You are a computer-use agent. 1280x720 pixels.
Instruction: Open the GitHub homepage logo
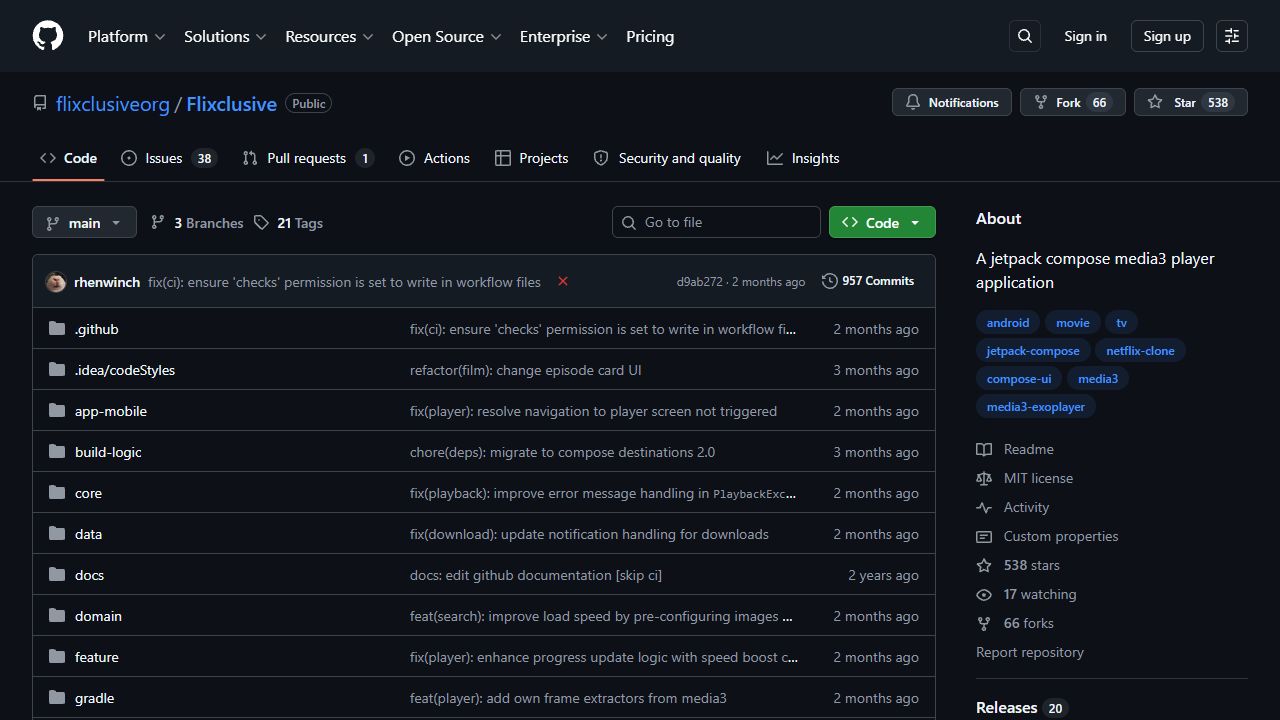(48, 36)
